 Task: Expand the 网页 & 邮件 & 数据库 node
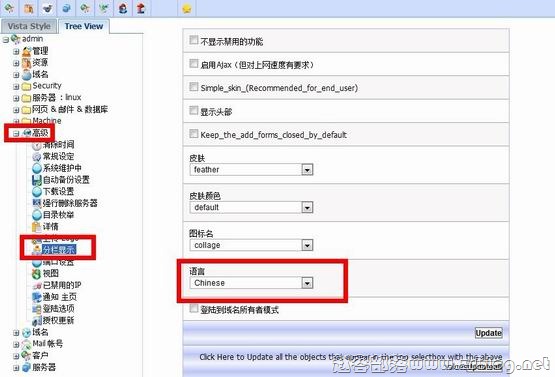(16, 110)
